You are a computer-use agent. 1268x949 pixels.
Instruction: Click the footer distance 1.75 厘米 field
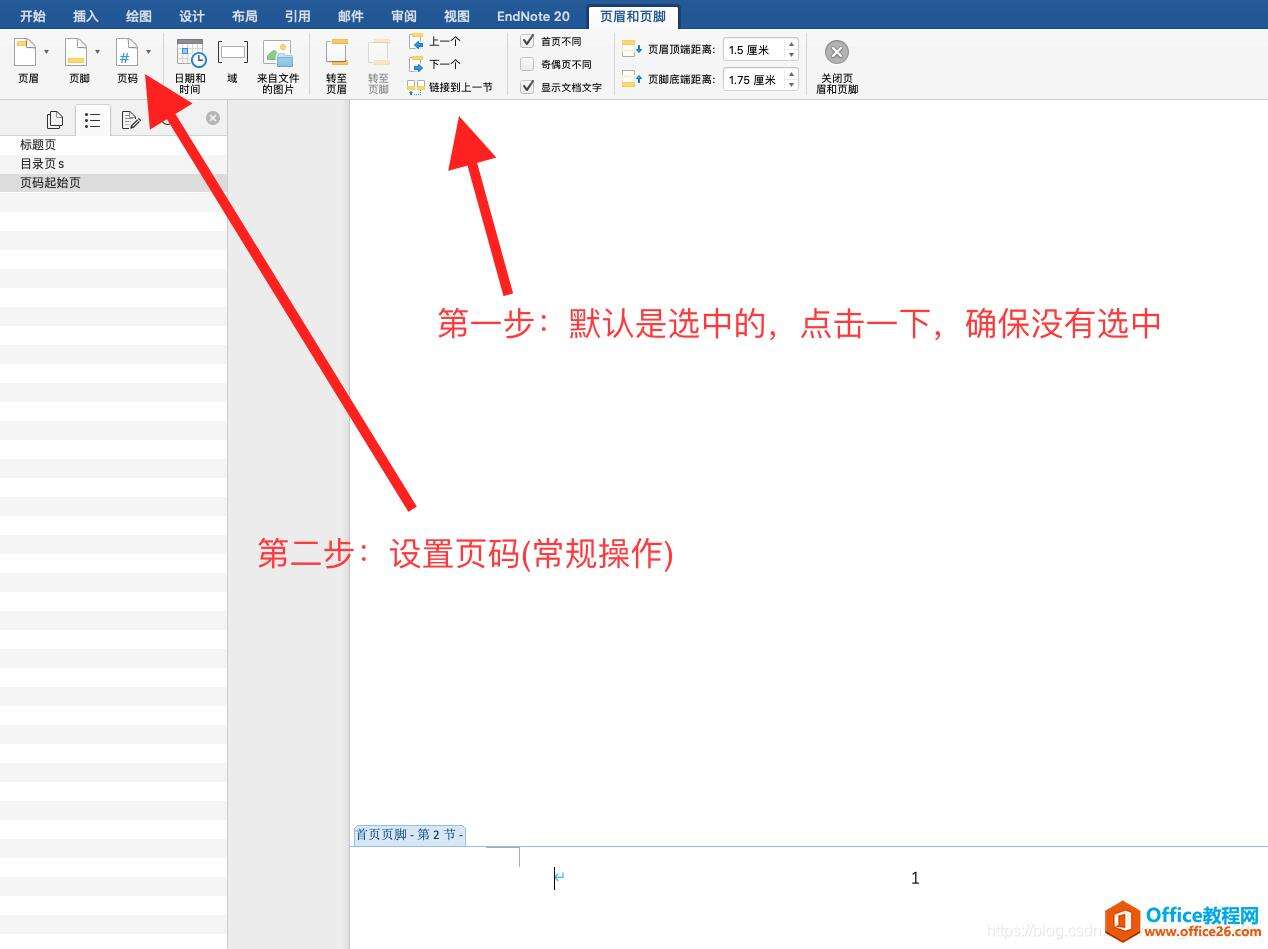(x=754, y=79)
